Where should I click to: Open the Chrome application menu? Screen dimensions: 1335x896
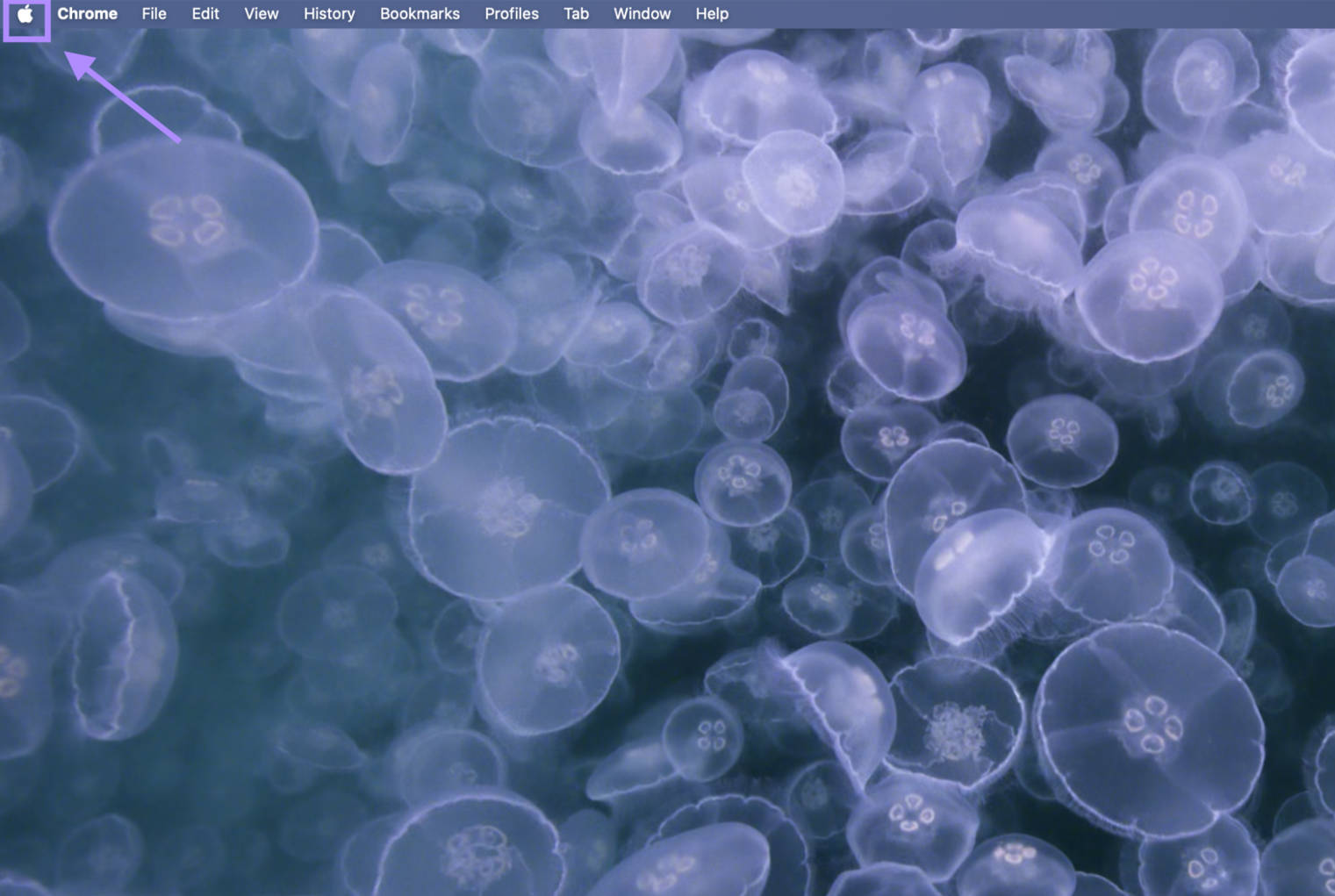87,14
